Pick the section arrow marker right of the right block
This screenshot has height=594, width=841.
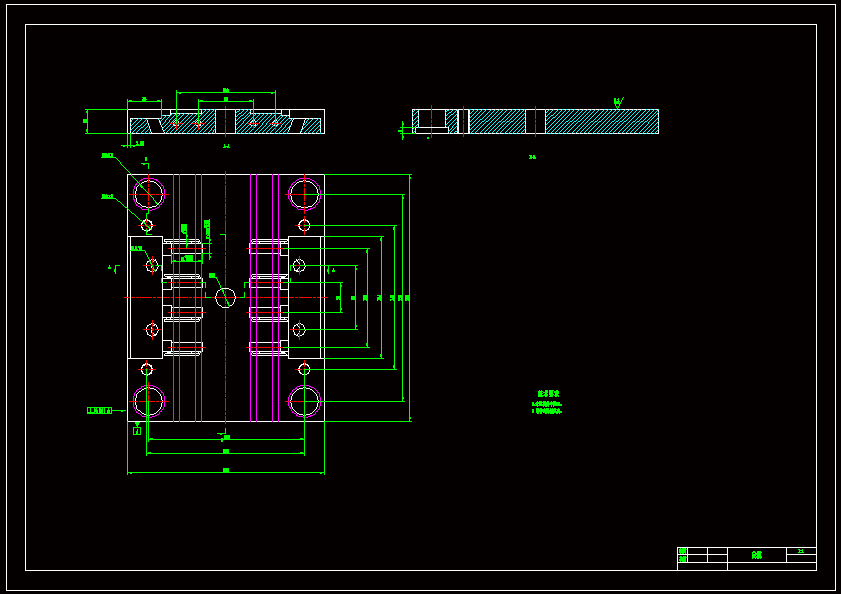coord(330,269)
